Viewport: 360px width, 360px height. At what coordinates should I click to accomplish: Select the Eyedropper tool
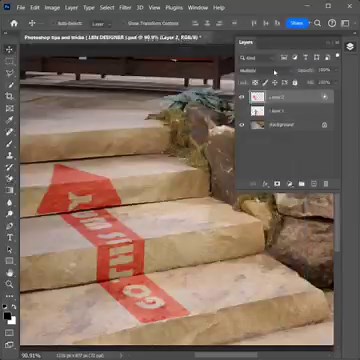click(x=9, y=120)
